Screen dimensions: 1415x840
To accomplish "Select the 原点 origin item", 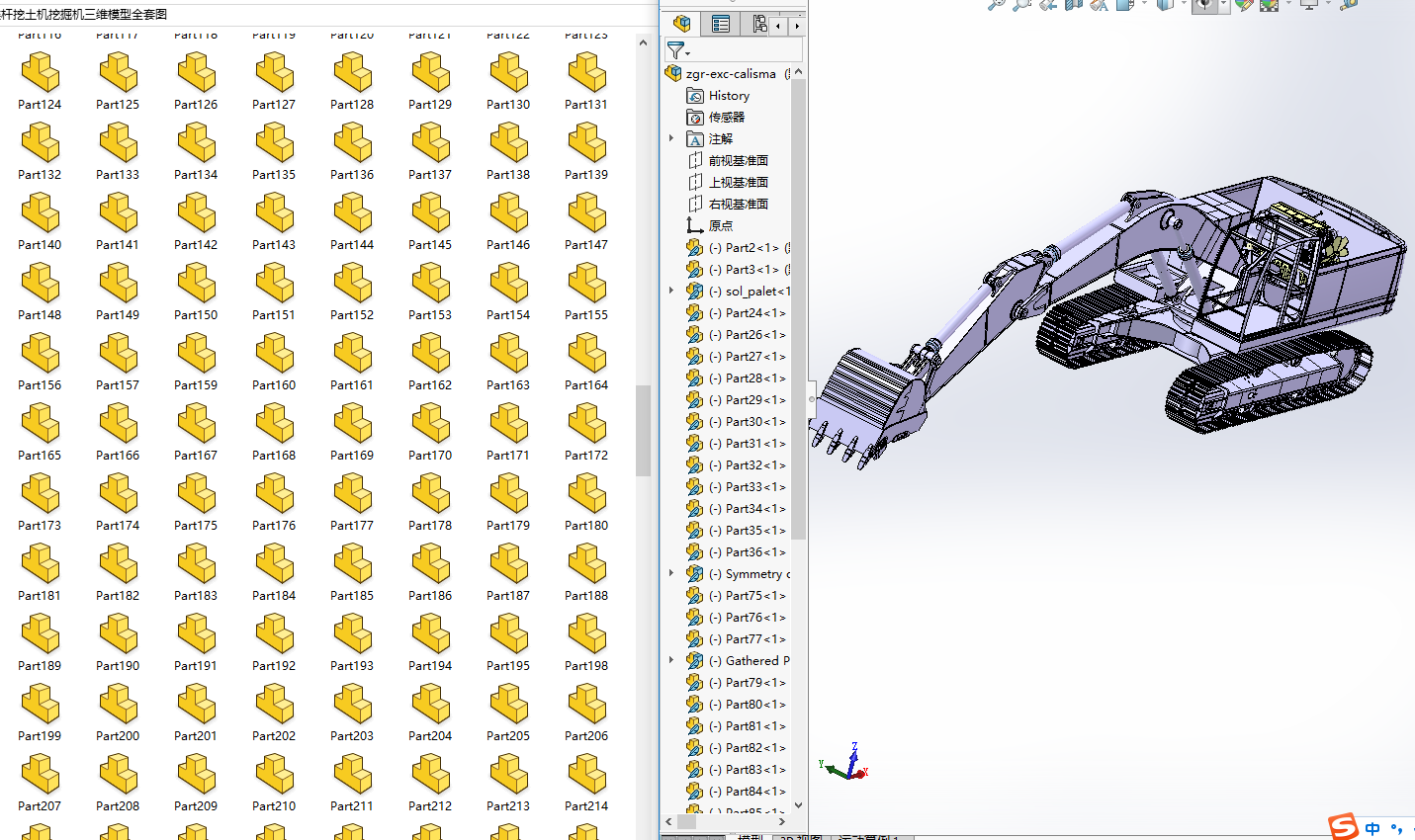I will click(x=720, y=226).
